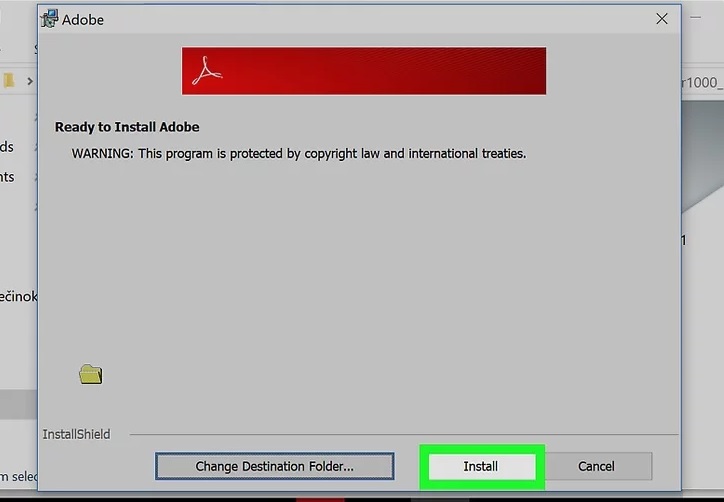Expand the breadcrumb chevron in File Explorer
The image size is (724, 502).
point(30,81)
